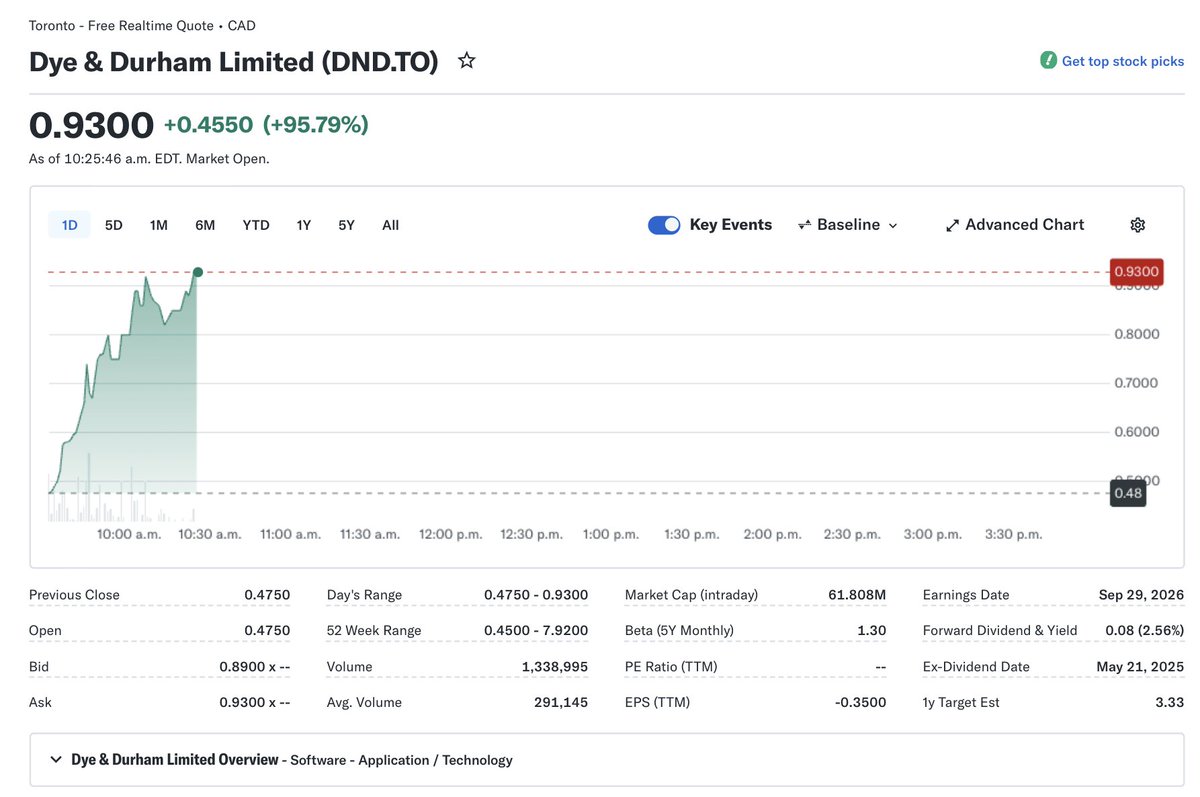This screenshot has width=1200, height=797.
Task: Click the Dye & Durham Limited (DND.TO) heading
Action: coord(234,62)
